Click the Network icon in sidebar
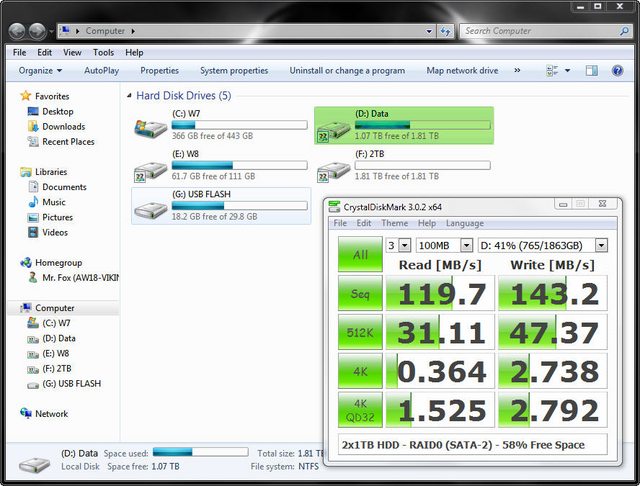This screenshot has width=640, height=486. (26, 413)
